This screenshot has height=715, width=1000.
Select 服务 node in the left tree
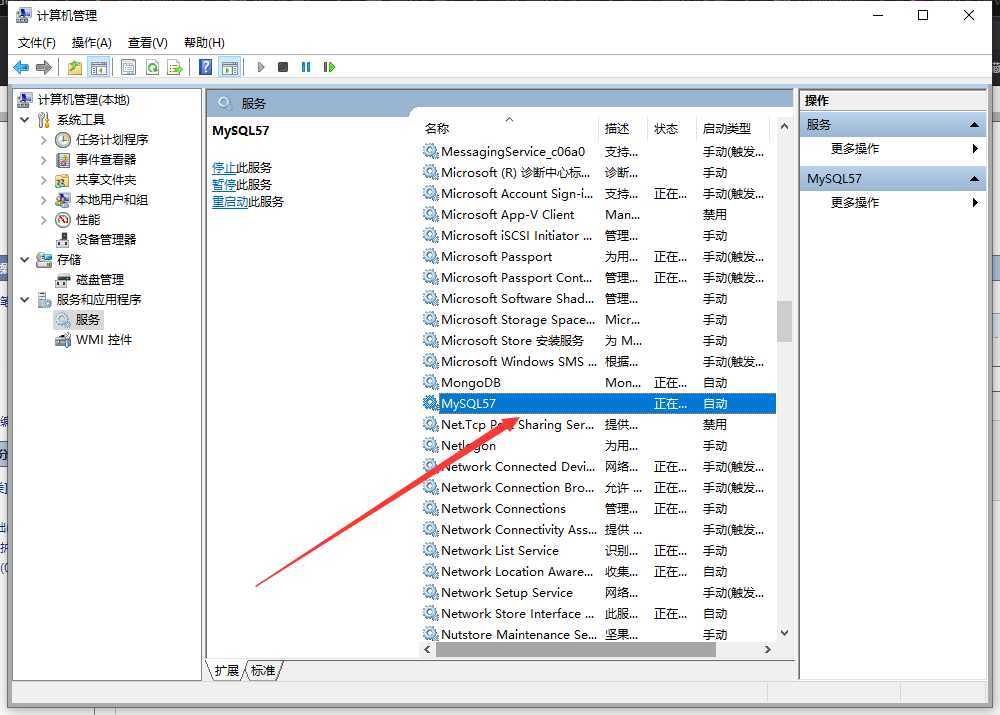point(87,320)
